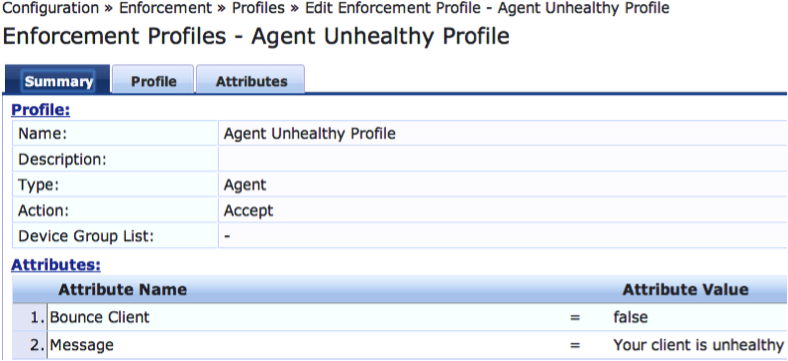The width and height of the screenshot is (788, 361).
Task: Go to Profiles in breadcrumb
Action: (x=258, y=8)
